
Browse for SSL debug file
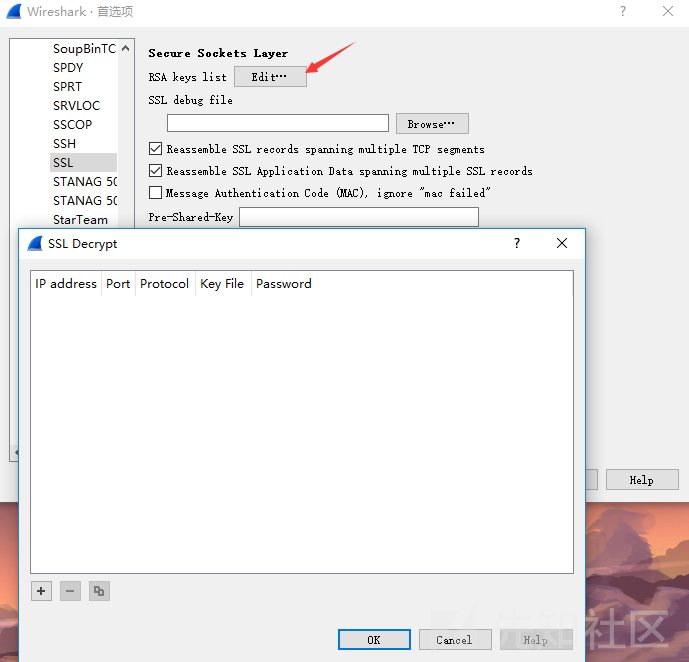click(x=432, y=124)
